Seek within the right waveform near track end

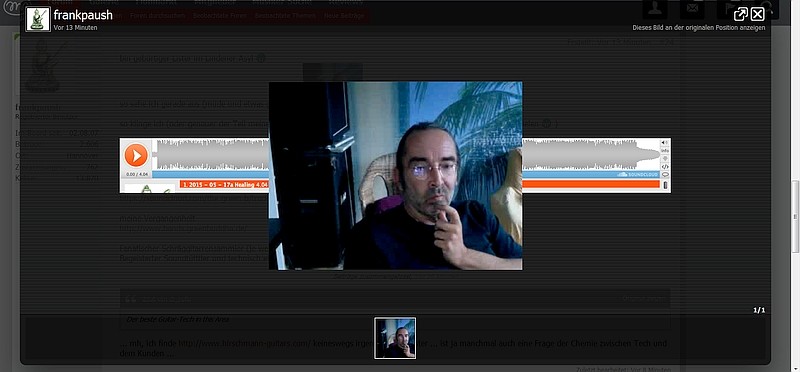point(591,154)
